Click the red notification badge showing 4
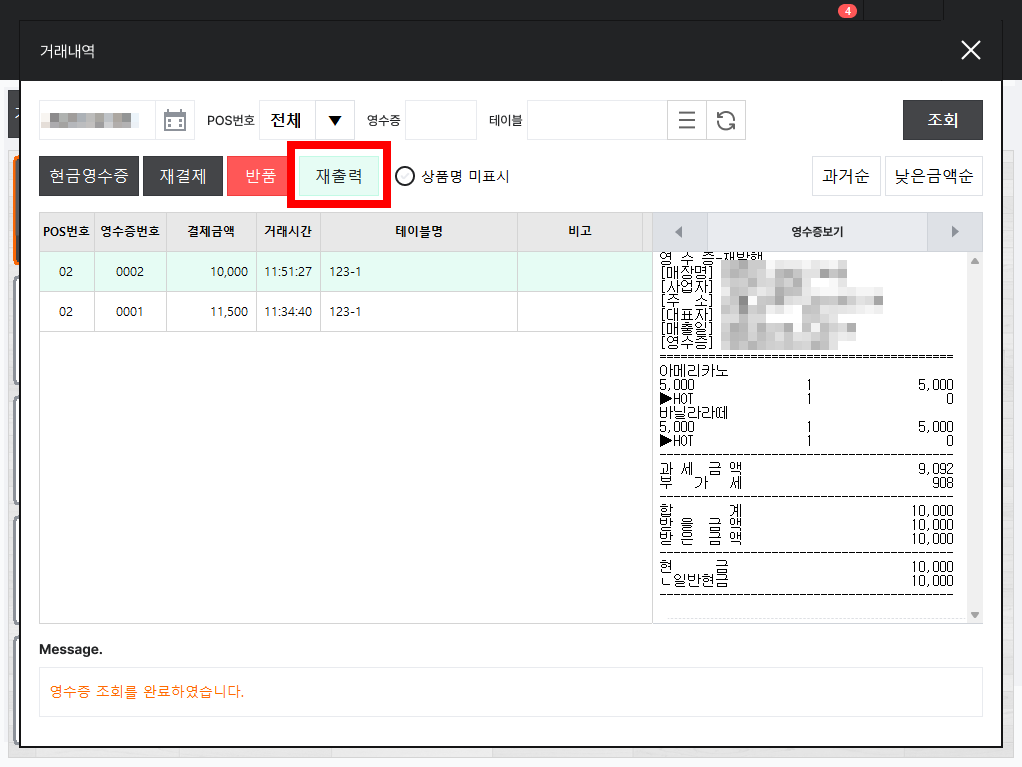Viewport: 1022px width, 767px height. (847, 11)
